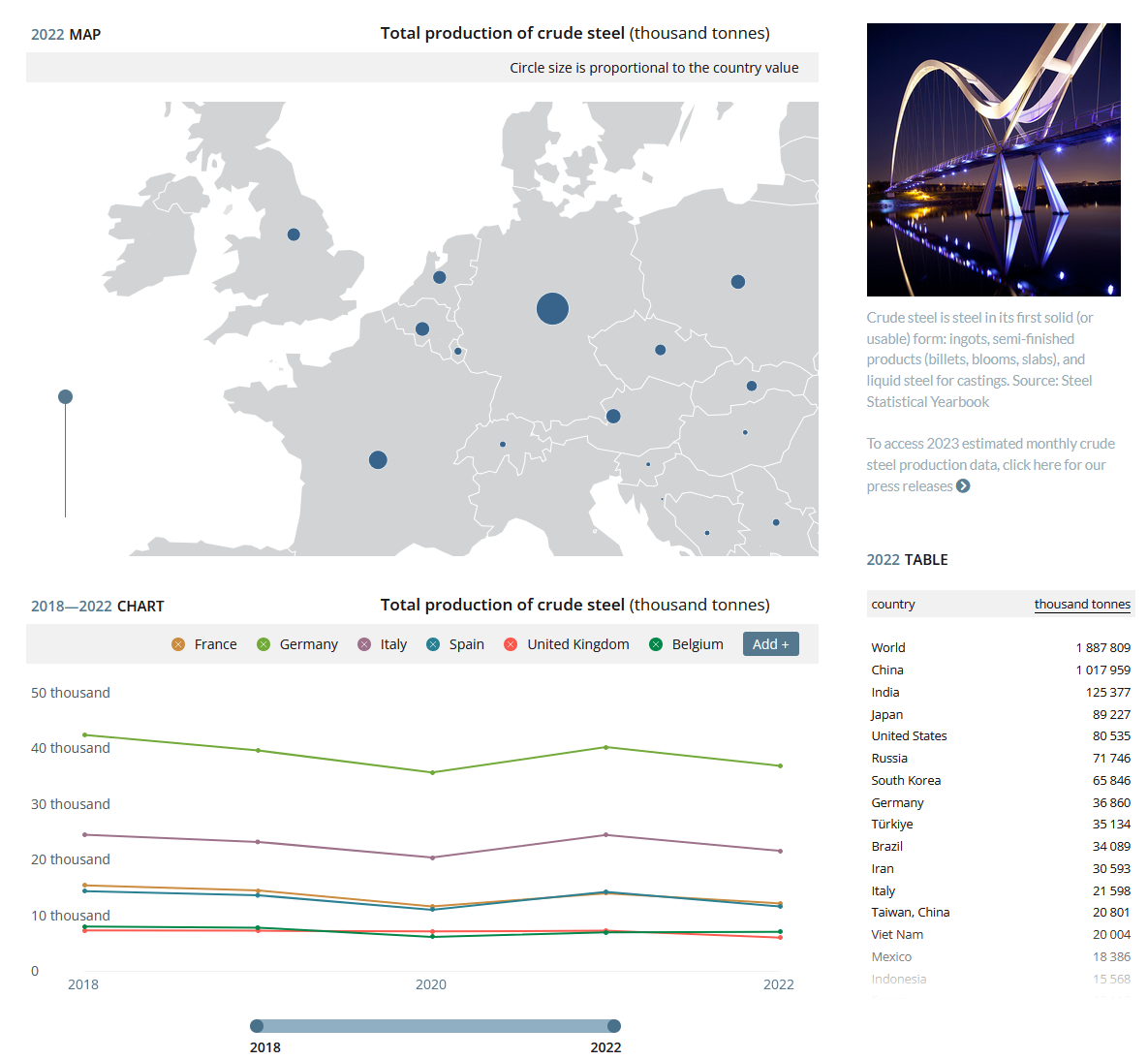This screenshot has height=1060, width=1148.
Task: Remove United Kingdom using its red legend icon
Action: click(x=511, y=644)
